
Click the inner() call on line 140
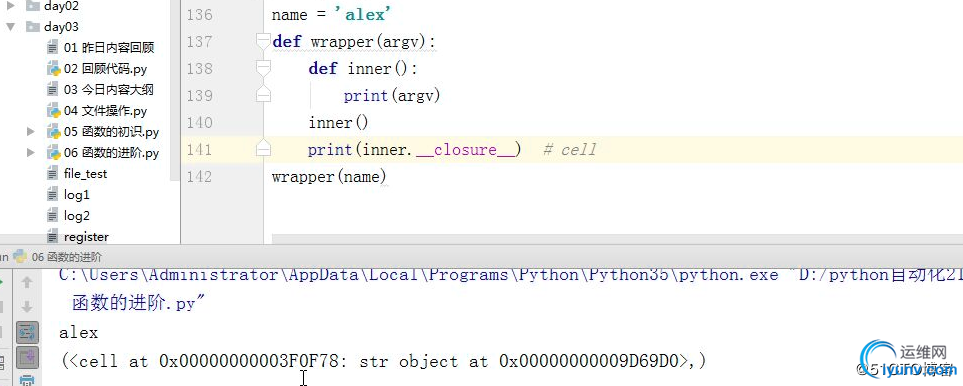[x=338, y=123]
